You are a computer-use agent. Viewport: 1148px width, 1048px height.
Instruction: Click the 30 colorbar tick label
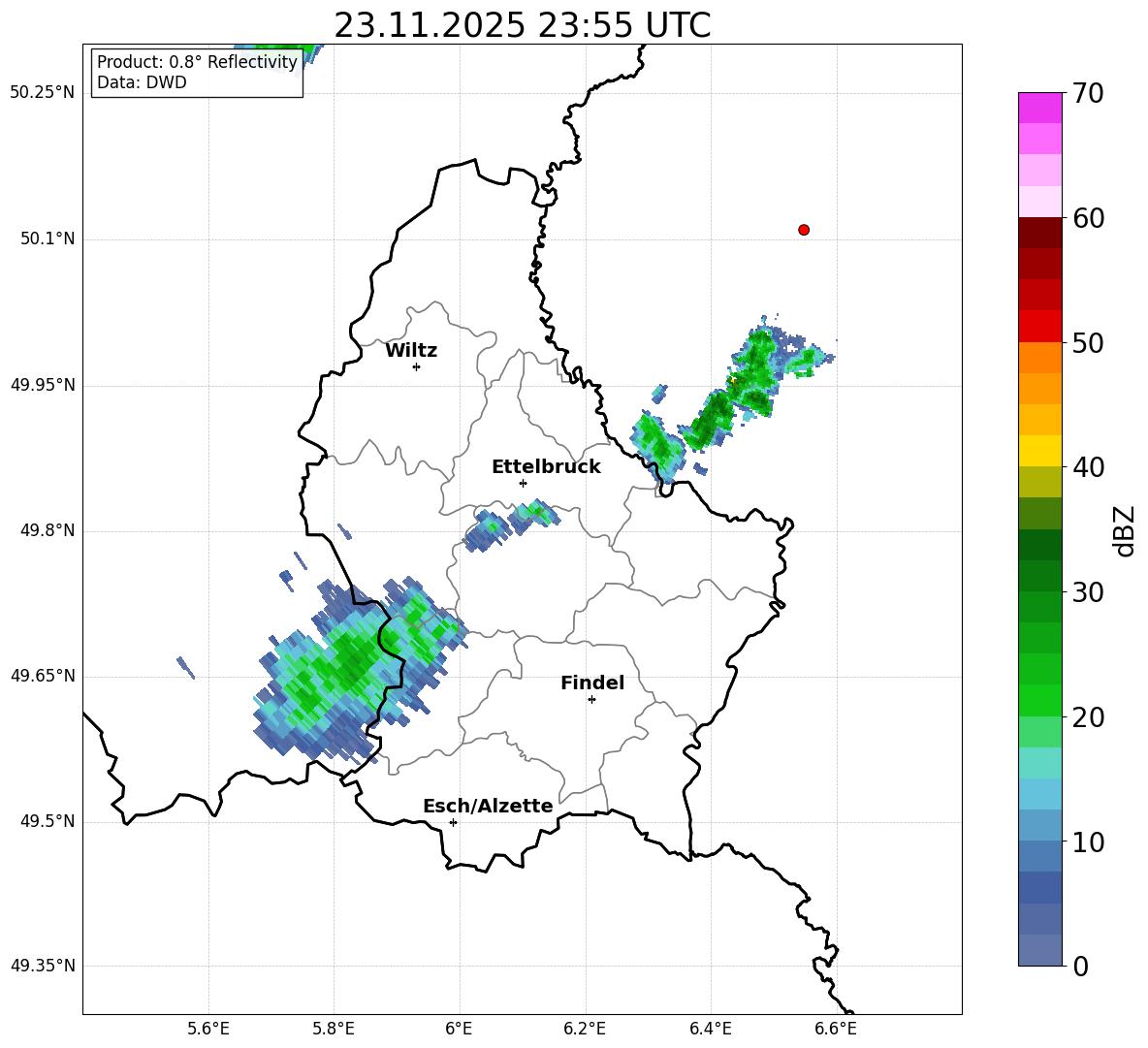pos(1089,592)
